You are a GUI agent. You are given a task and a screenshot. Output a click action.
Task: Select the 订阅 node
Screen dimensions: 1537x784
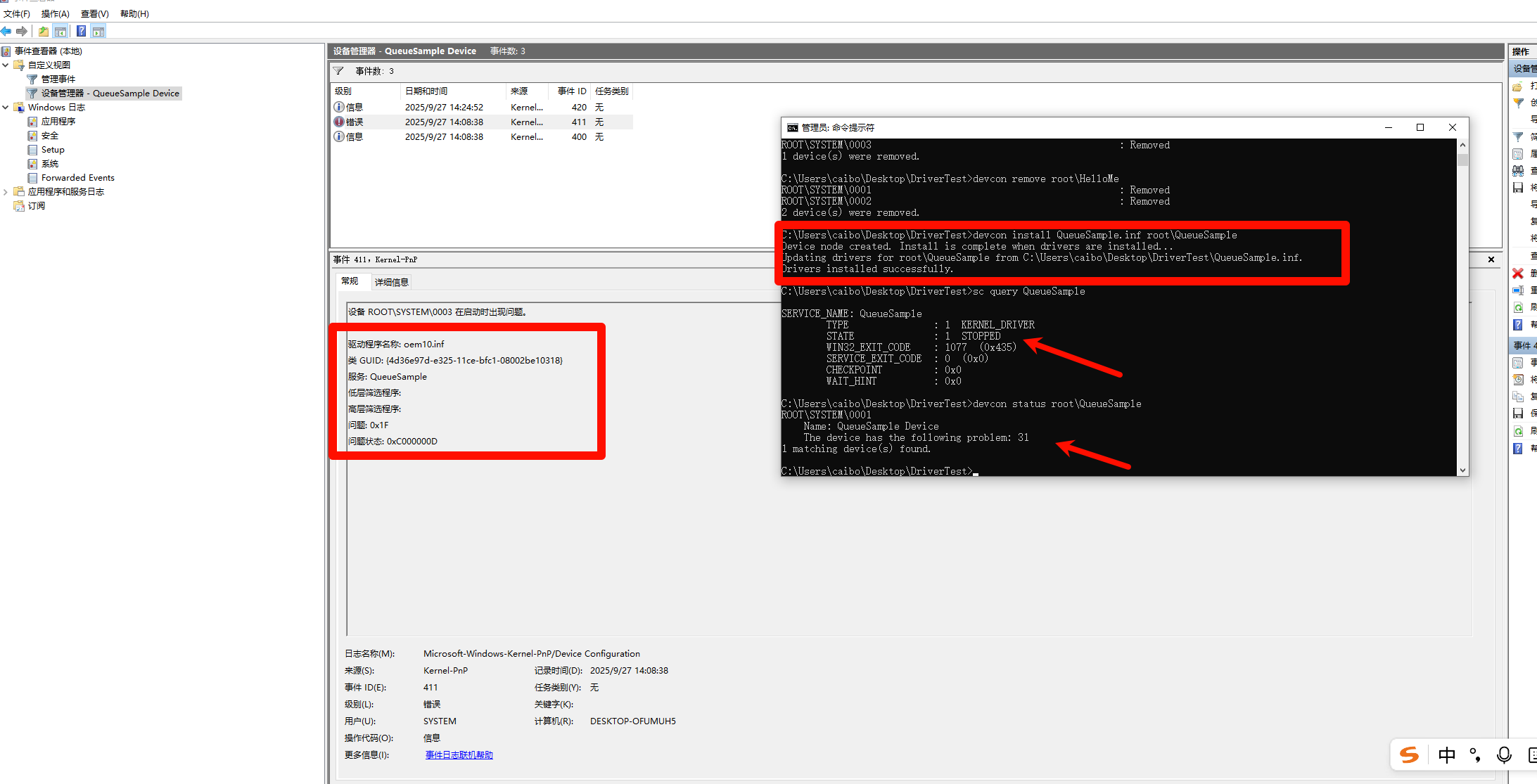(37, 205)
